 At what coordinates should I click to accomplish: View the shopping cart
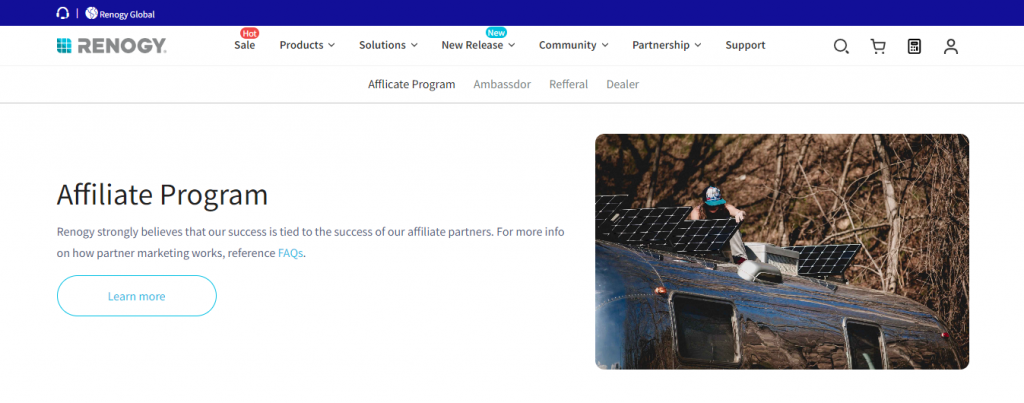click(x=878, y=46)
